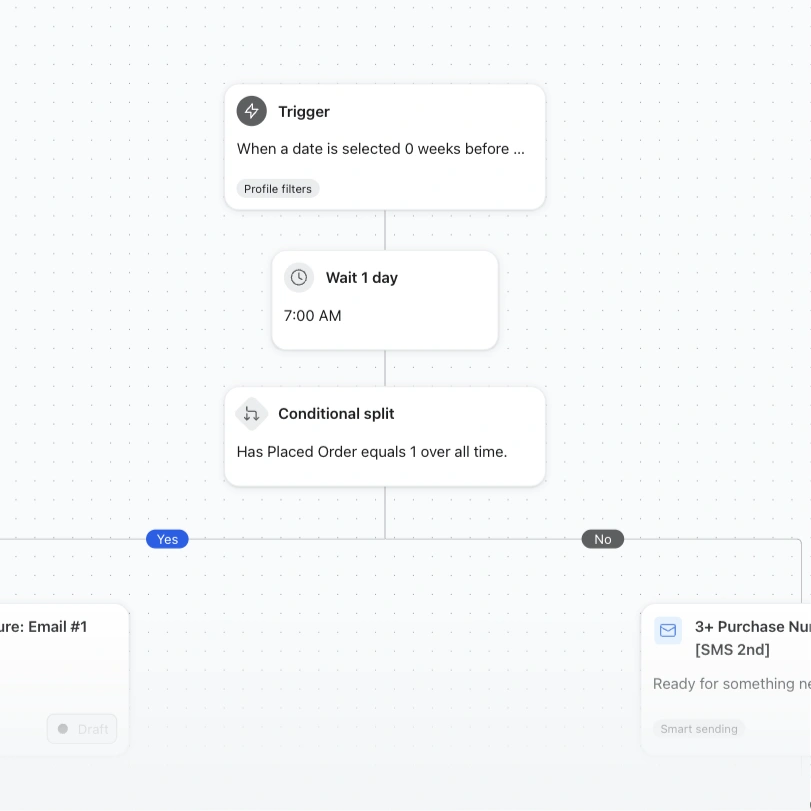Select the Trigger card title

click(304, 112)
